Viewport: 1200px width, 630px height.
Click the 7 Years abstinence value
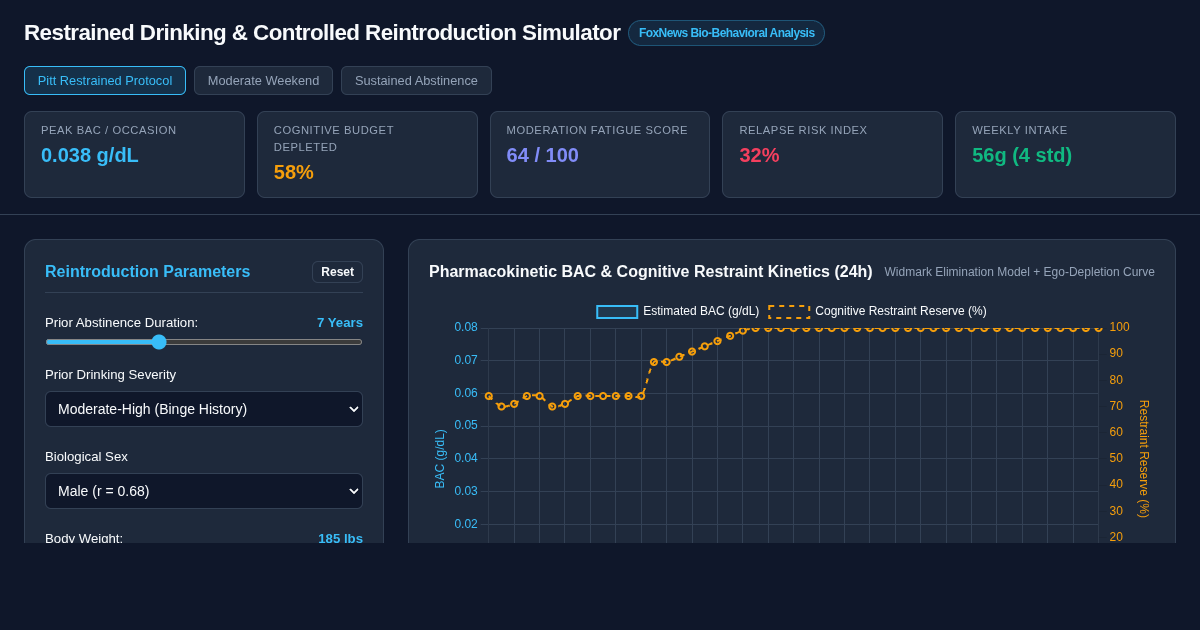tap(340, 322)
